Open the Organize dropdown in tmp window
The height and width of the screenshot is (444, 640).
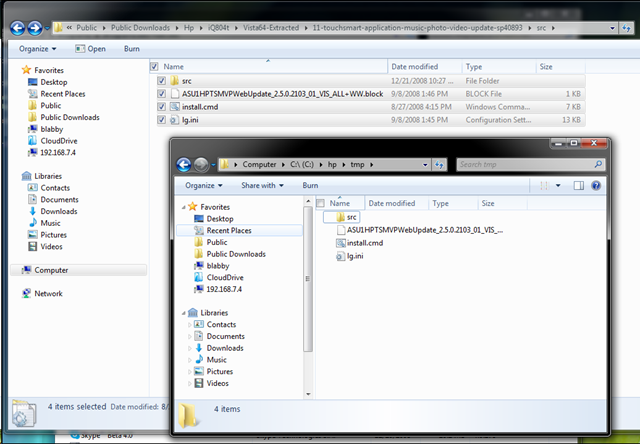click(204, 186)
